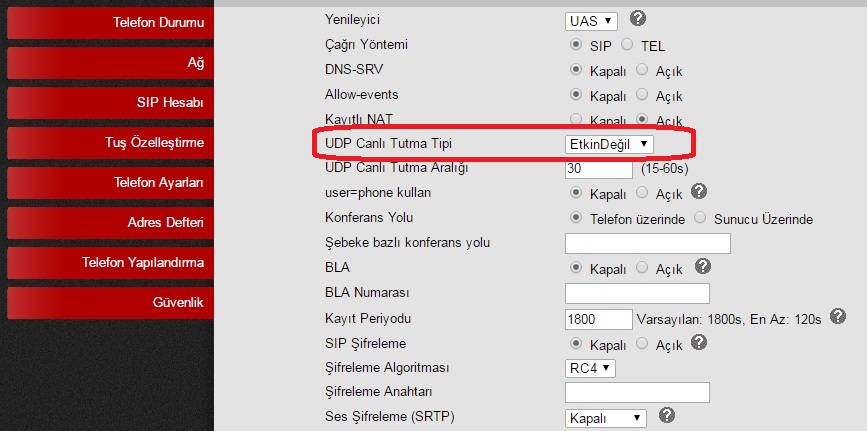
Task: Click help icon next to Kayıt Periyodu
Action: coord(838,317)
